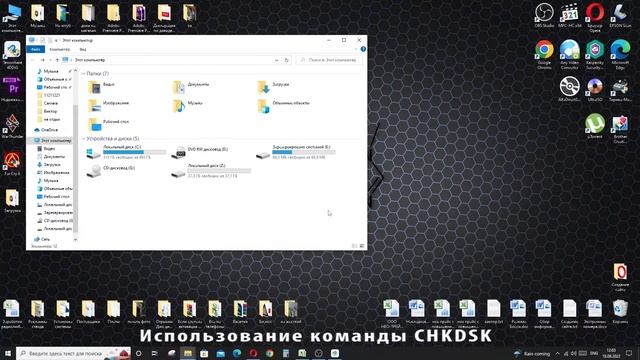Open the Этот компьютер desktop icon

point(13,17)
